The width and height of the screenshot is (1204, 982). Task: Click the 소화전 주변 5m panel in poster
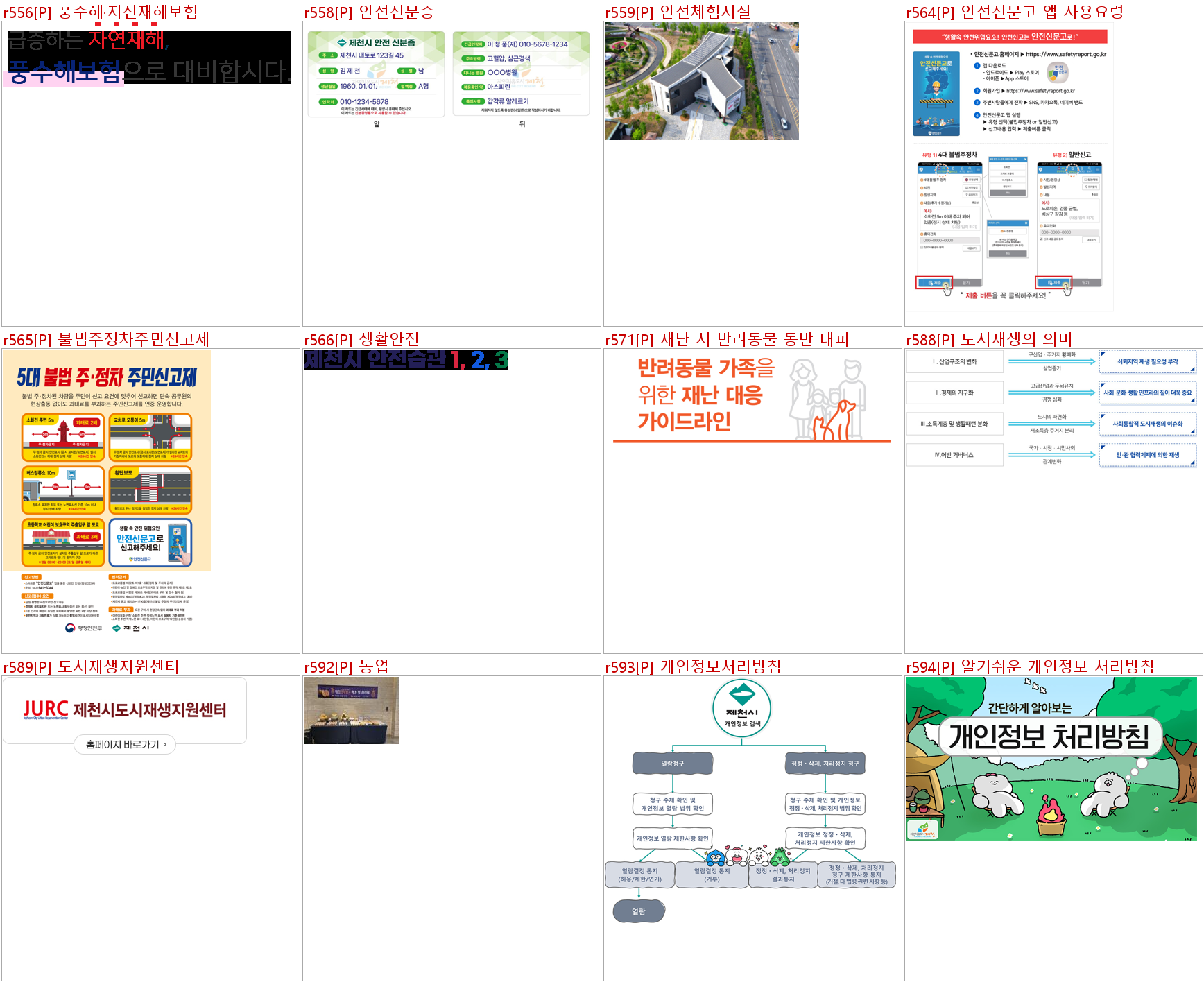pos(63,438)
